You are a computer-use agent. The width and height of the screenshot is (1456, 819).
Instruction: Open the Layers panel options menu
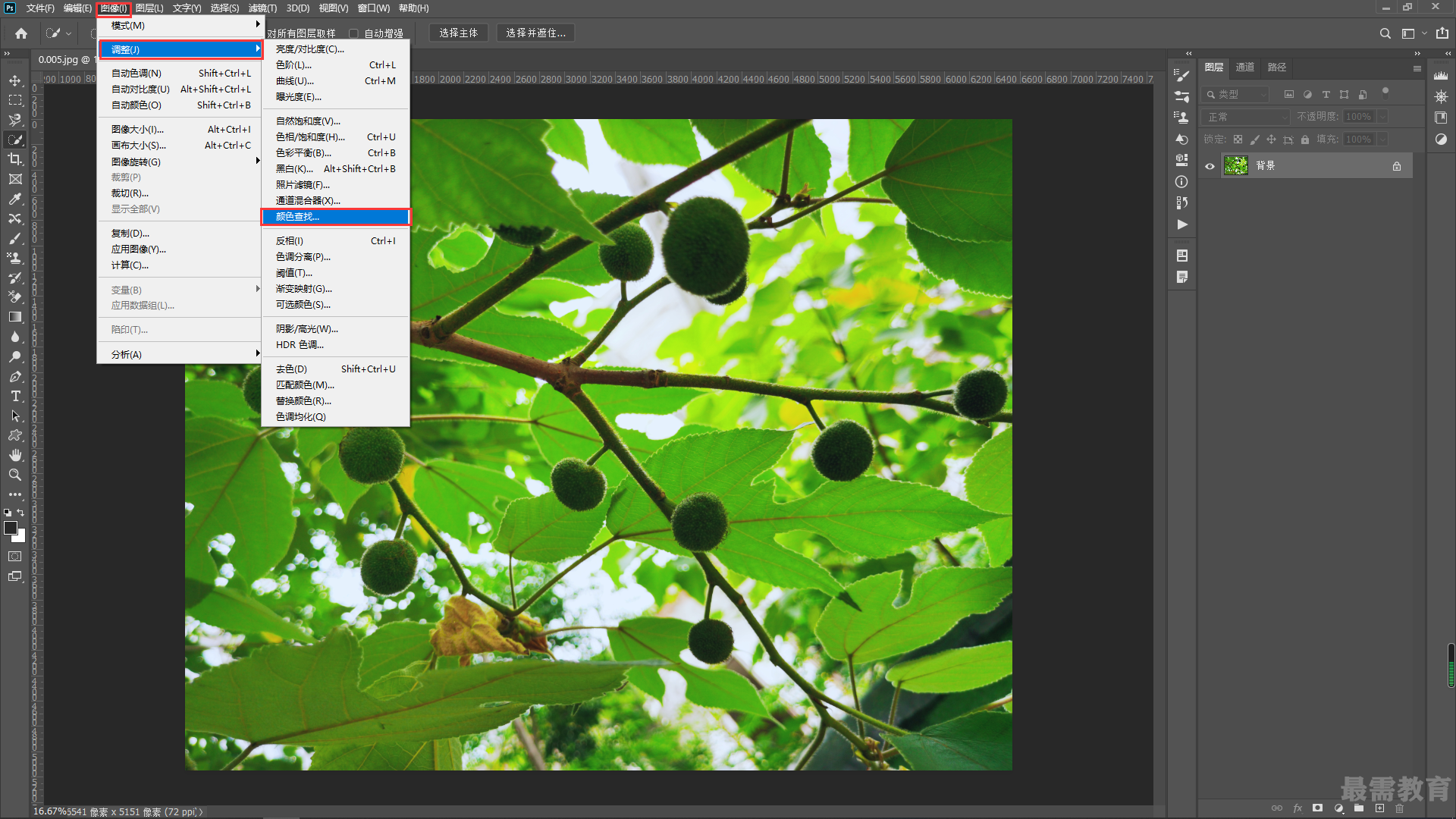click(x=1417, y=68)
